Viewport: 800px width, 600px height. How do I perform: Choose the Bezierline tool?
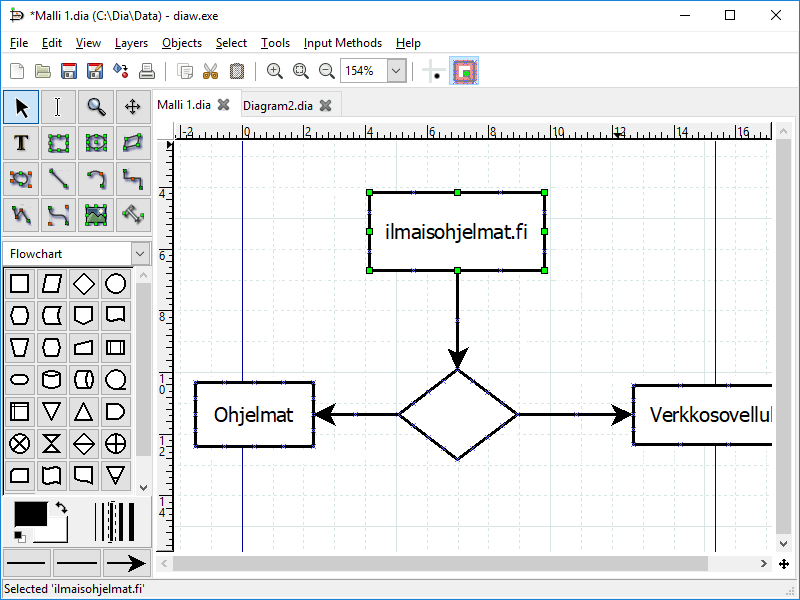58,215
